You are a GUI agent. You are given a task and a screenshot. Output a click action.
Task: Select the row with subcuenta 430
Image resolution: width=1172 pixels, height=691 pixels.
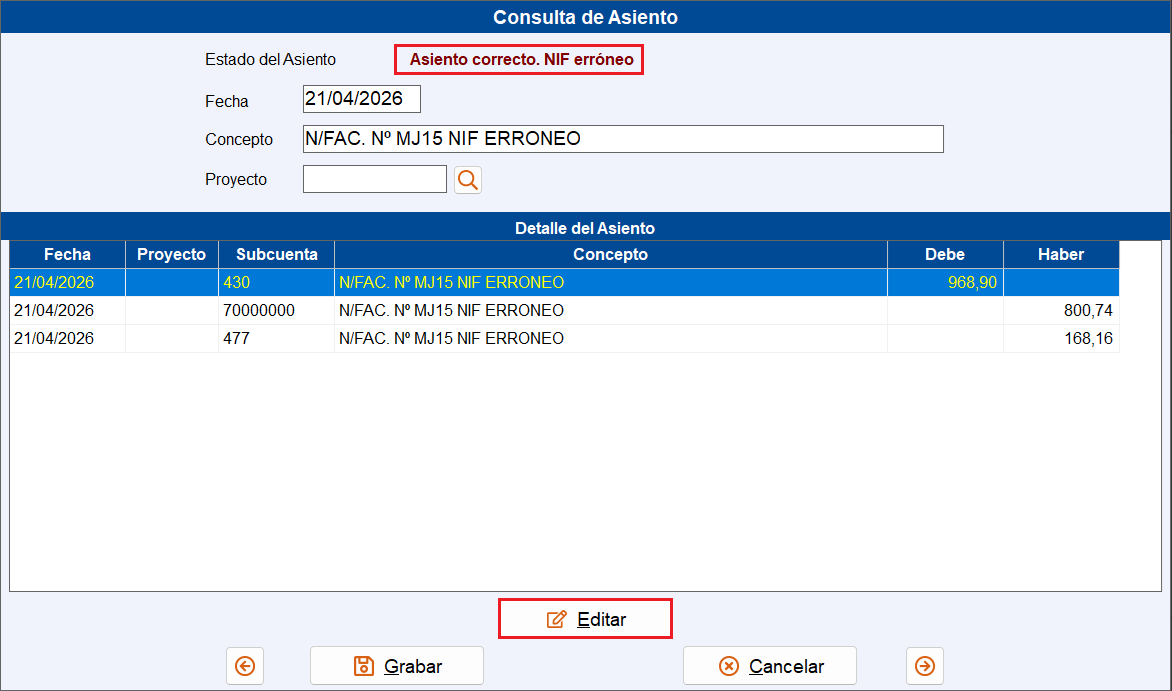tap(564, 283)
